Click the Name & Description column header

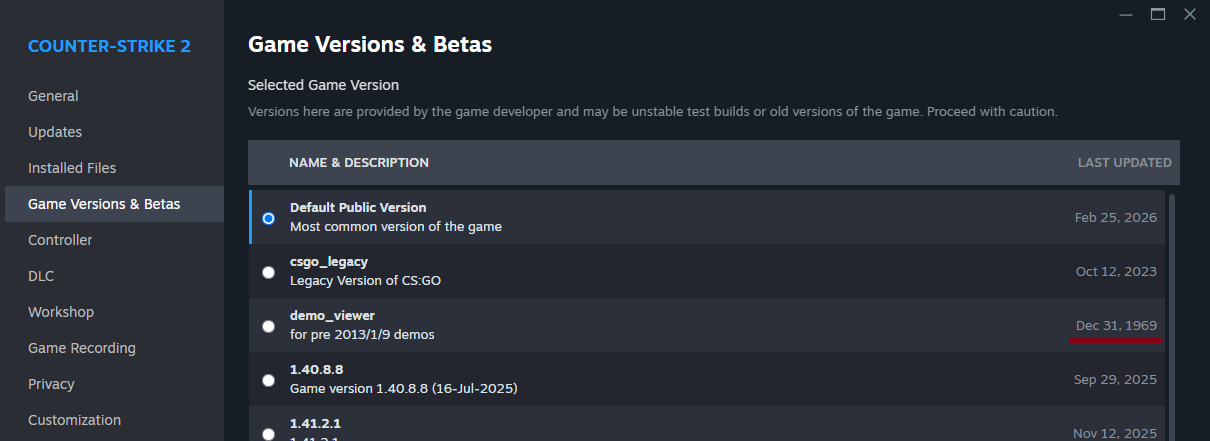[x=359, y=162]
